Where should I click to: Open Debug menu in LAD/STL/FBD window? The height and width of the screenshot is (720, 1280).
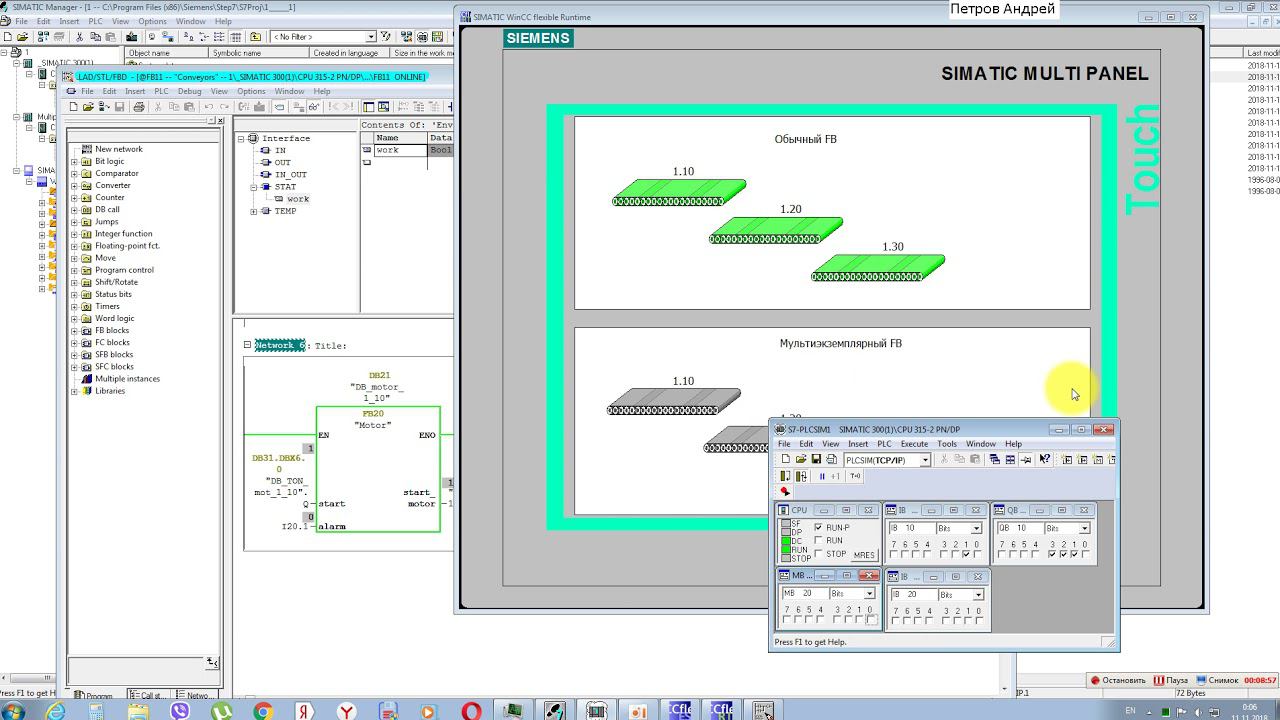[189, 91]
